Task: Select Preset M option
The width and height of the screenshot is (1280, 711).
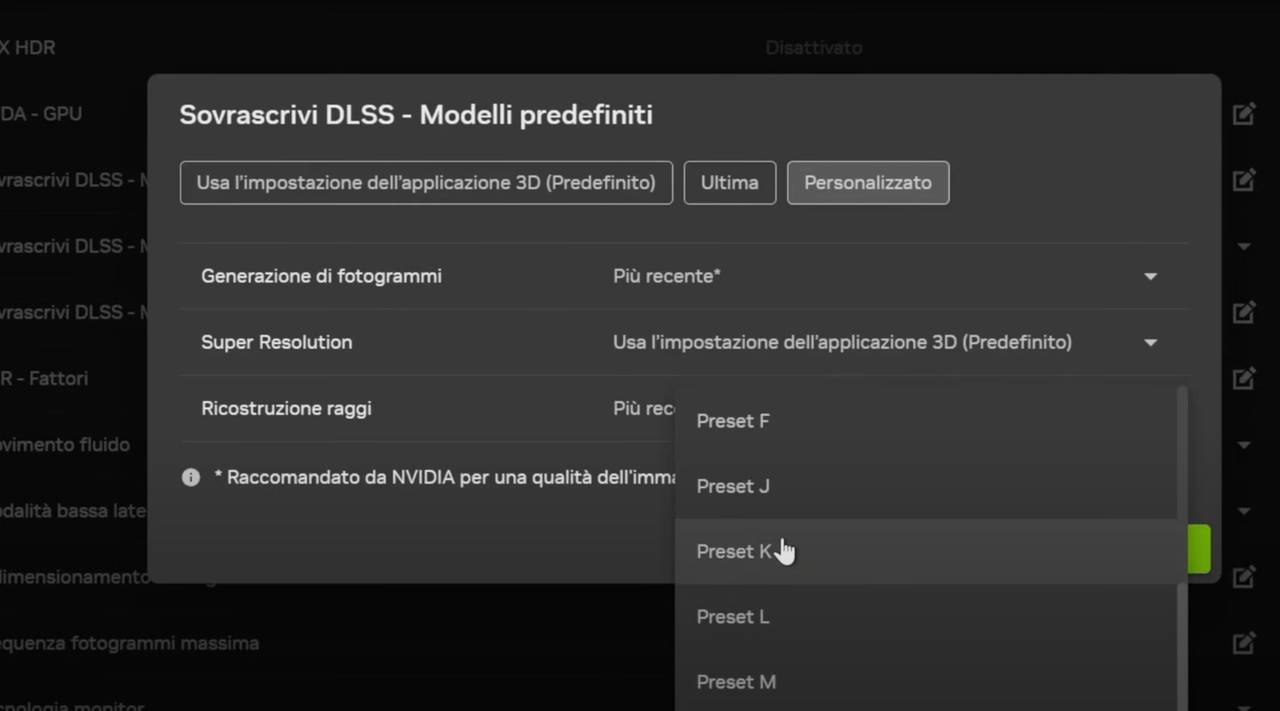Action: coord(926,681)
